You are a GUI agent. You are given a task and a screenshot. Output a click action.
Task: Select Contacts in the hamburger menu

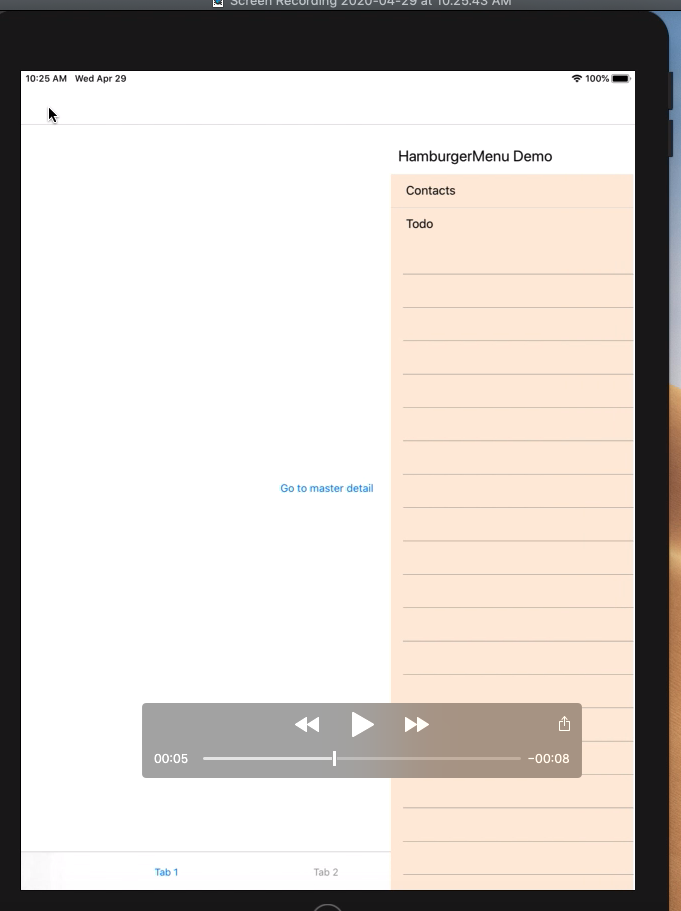point(512,191)
